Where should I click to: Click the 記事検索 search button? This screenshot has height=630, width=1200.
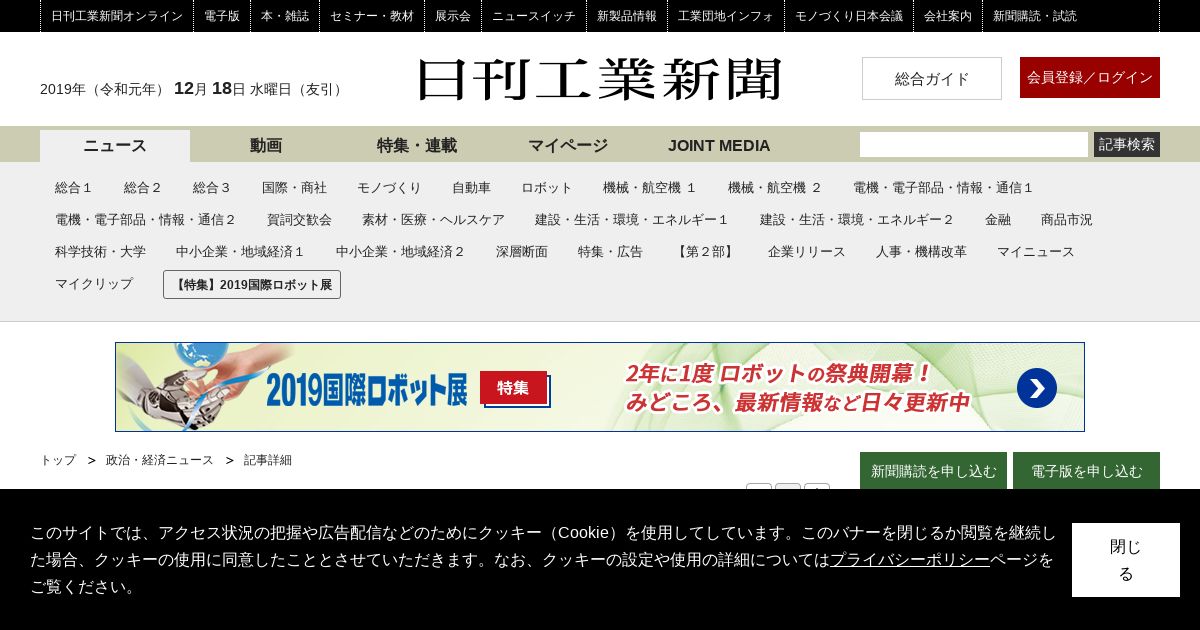click(x=1127, y=144)
